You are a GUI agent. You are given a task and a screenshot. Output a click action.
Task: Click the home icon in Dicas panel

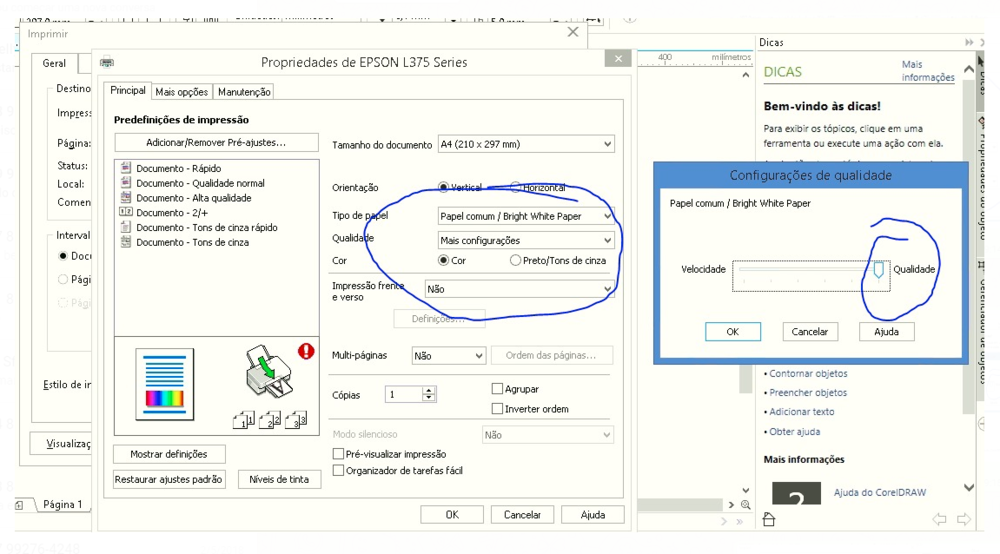click(768, 520)
